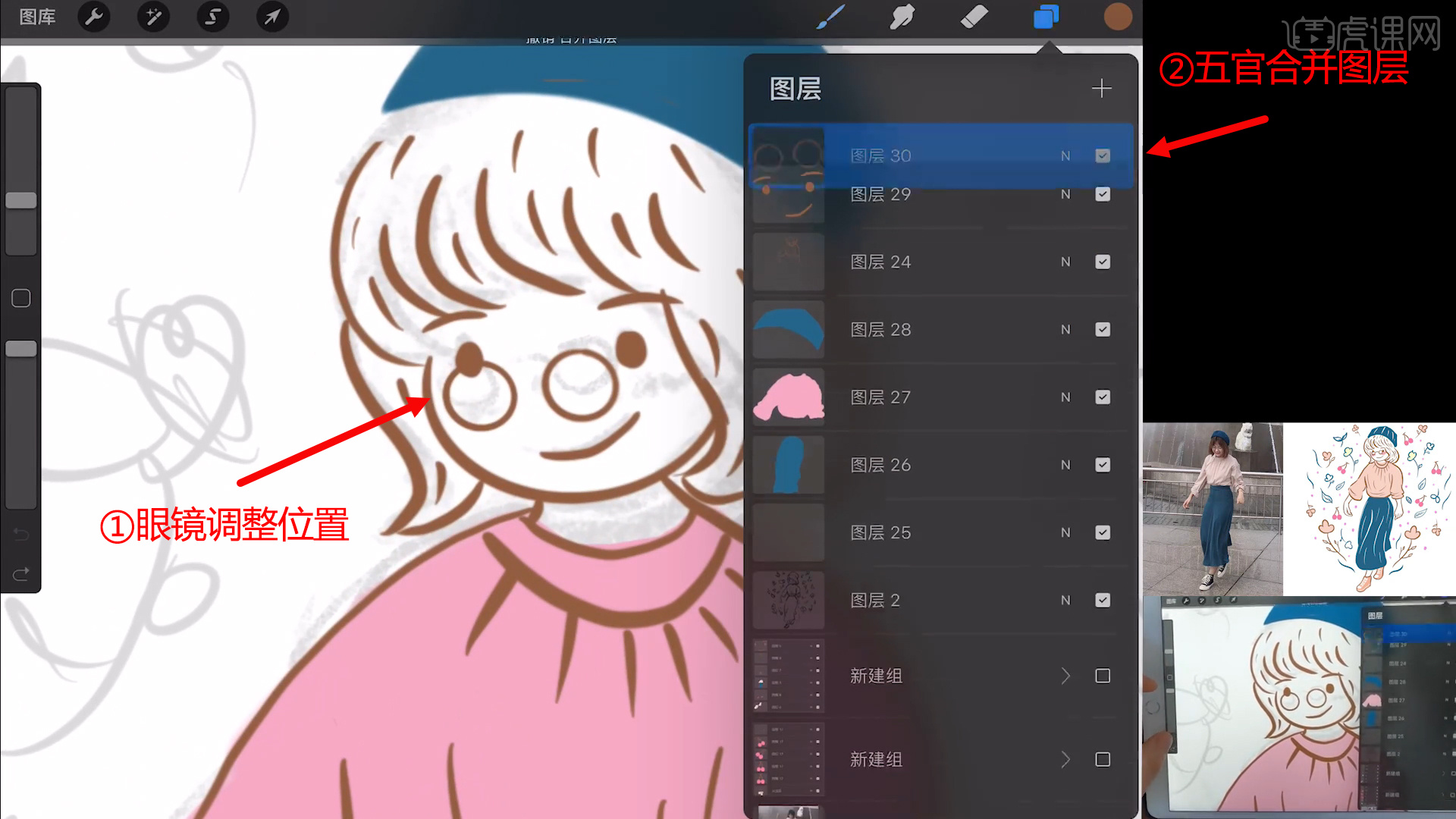Toggle visibility of 图层 30
1456x819 pixels.
(1102, 155)
